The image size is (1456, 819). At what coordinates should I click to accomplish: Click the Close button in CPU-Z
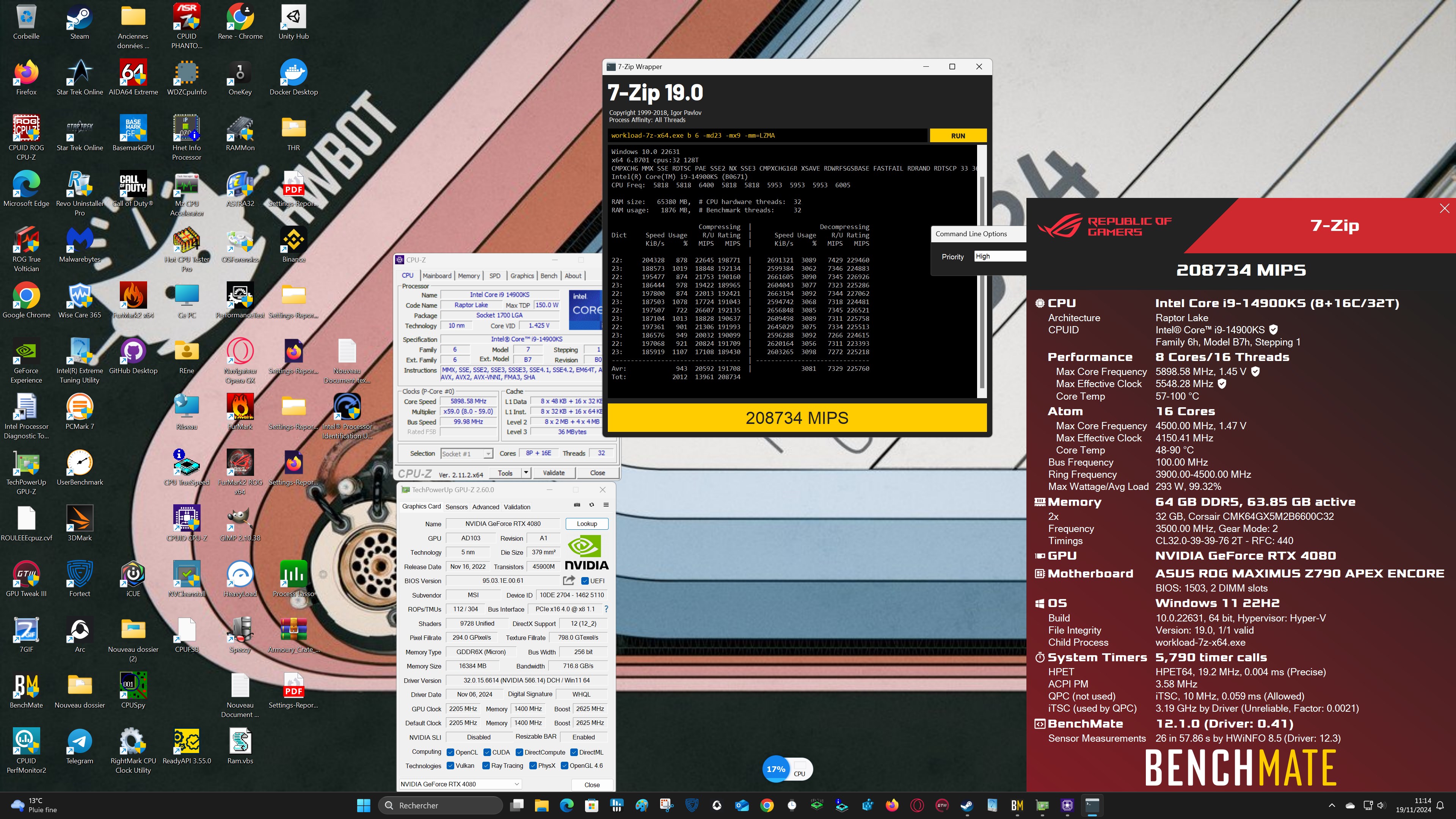click(598, 472)
